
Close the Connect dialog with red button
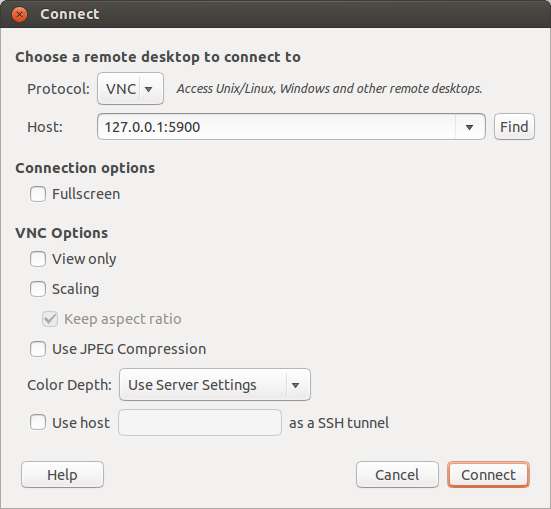(x=19, y=14)
